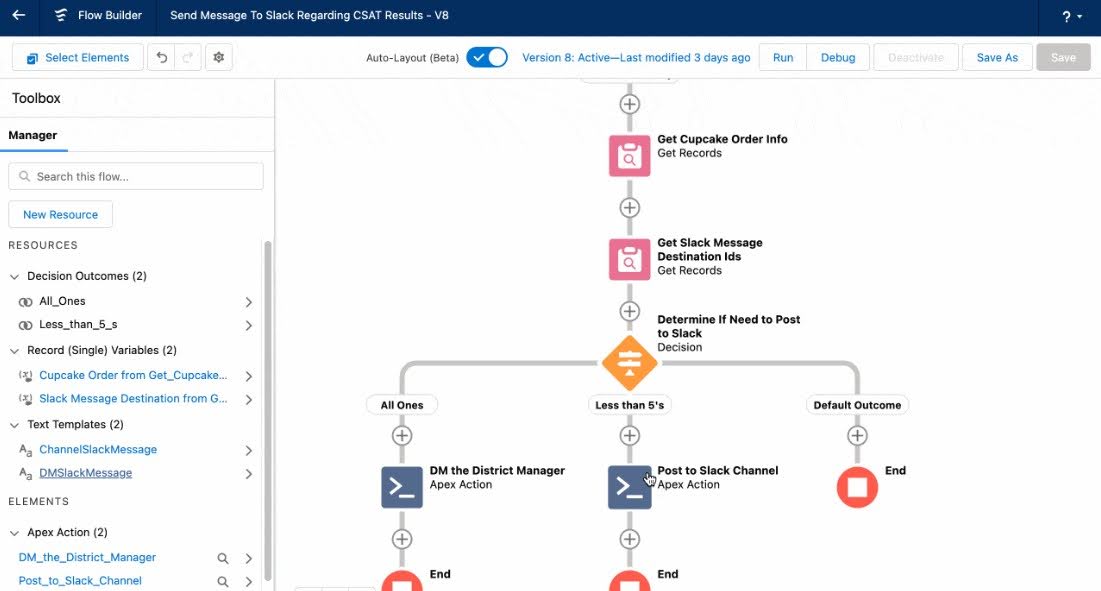
Task: Collapse the Decision Outcomes section
Action: [x=14, y=277]
